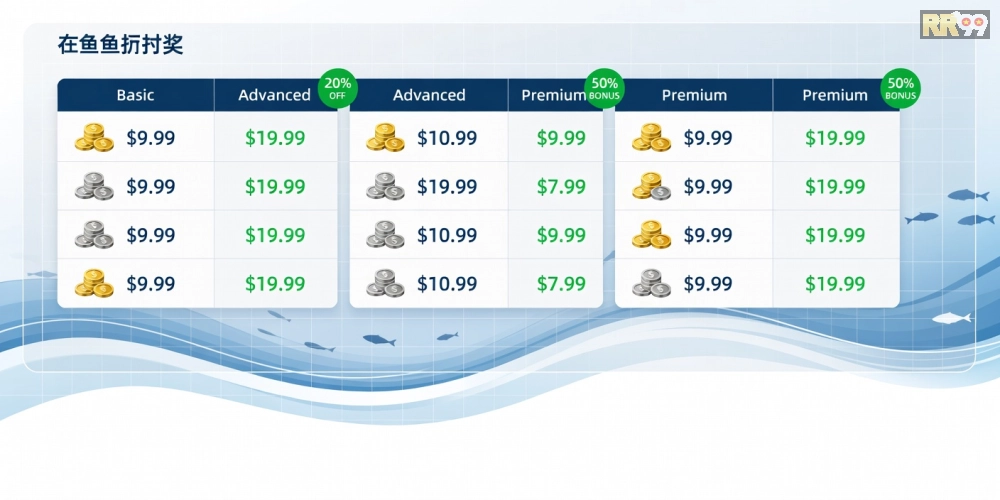Click the $9.99 price in the right table's first row

point(708,138)
